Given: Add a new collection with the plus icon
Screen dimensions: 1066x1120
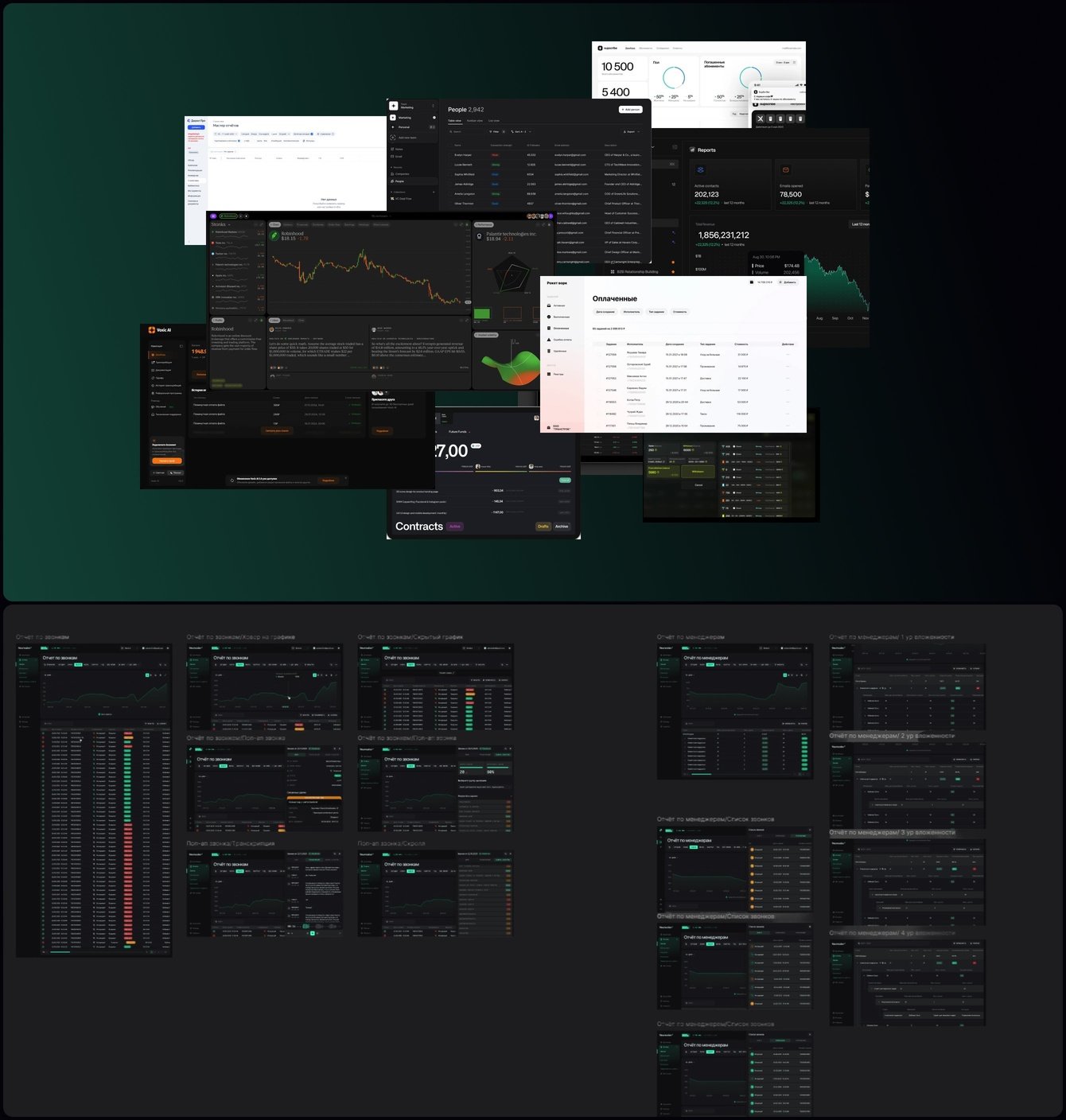Looking at the screenshot, I should [434, 192].
